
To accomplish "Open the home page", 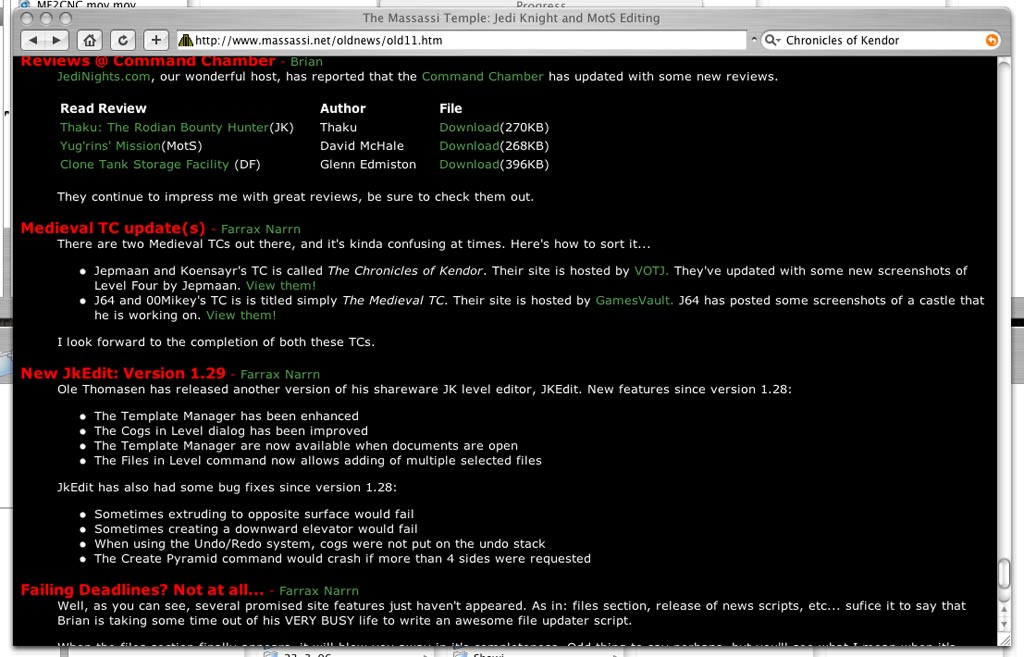I will pyautogui.click(x=89, y=40).
